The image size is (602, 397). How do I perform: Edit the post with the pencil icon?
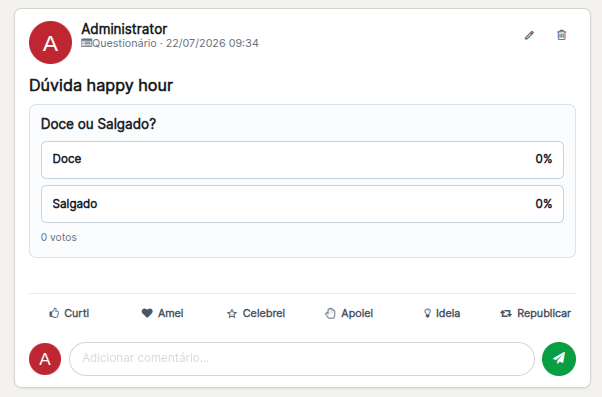coord(529,35)
